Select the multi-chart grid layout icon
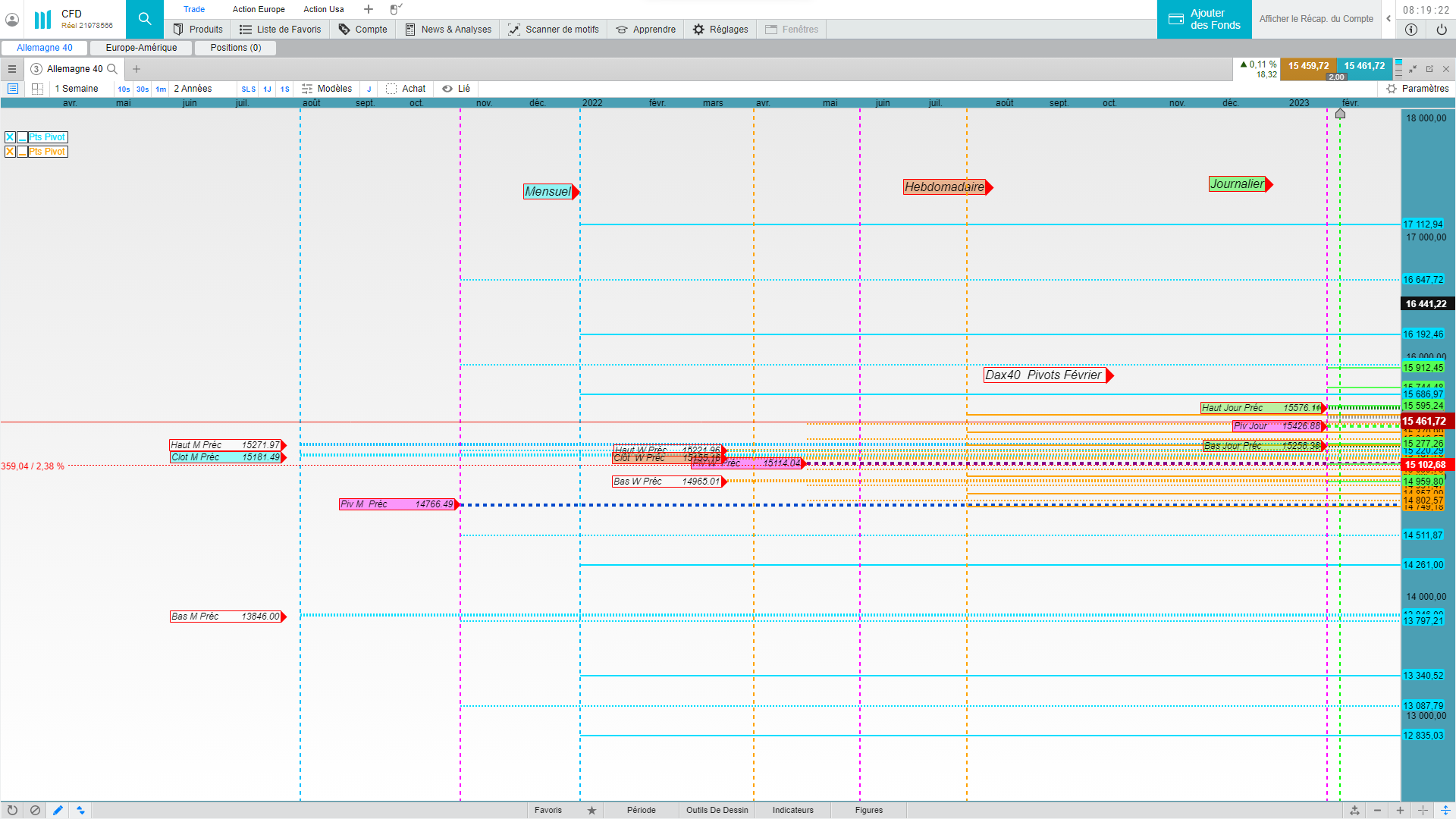 pyautogui.click(x=37, y=89)
